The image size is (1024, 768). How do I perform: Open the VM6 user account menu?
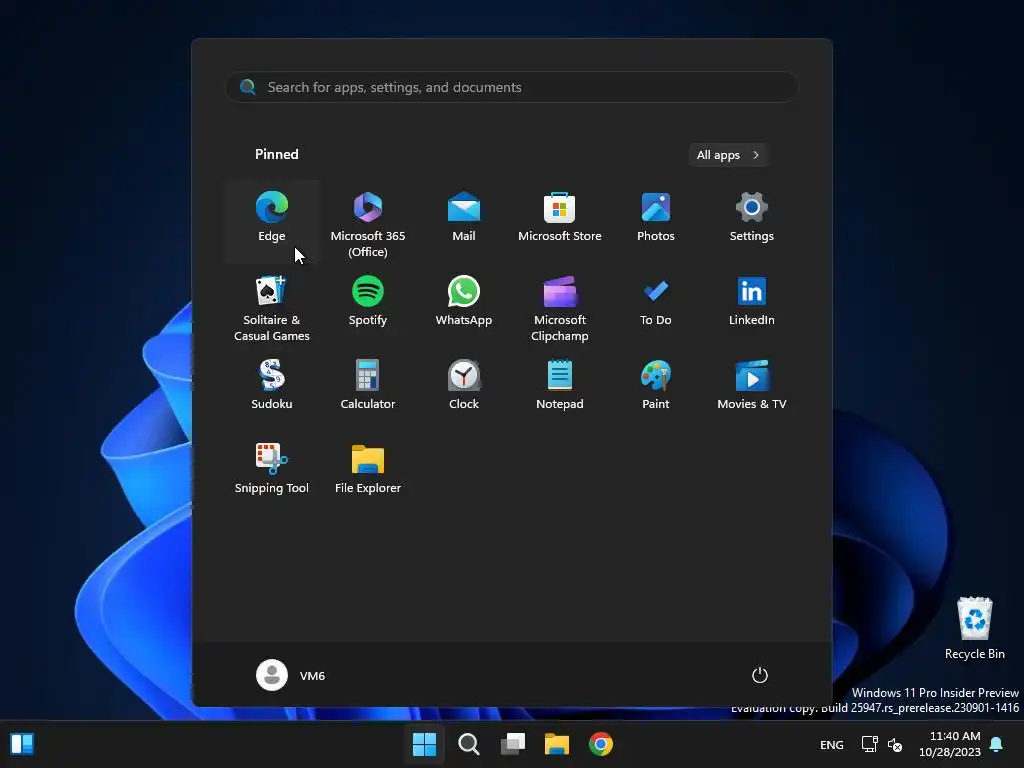click(291, 675)
